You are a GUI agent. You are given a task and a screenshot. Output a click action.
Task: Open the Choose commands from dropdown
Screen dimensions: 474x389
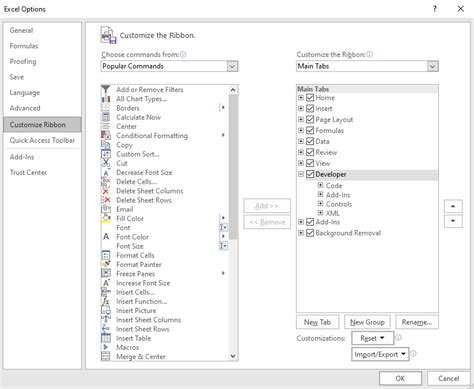232,66
